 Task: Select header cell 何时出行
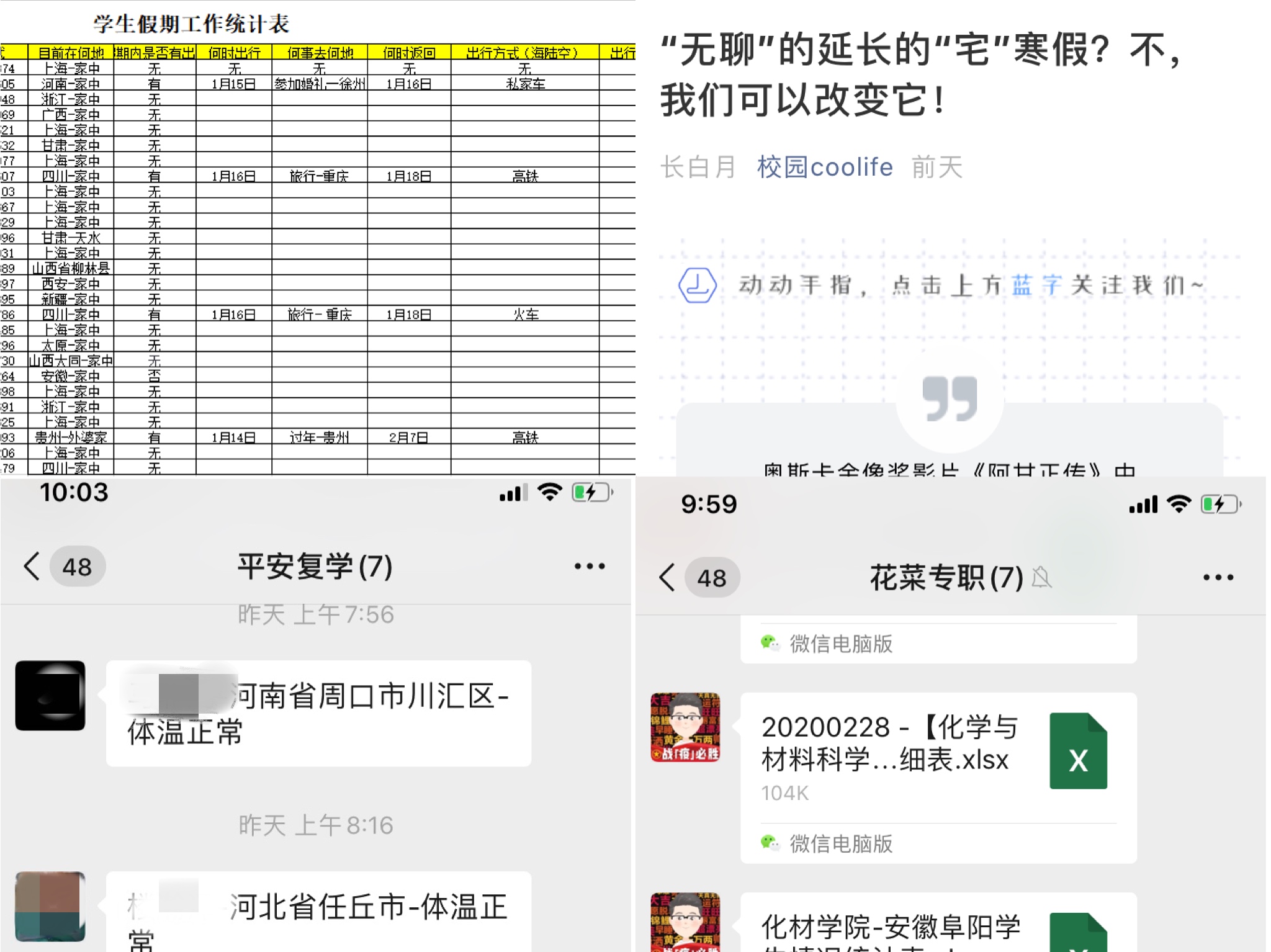pyautogui.click(x=234, y=52)
